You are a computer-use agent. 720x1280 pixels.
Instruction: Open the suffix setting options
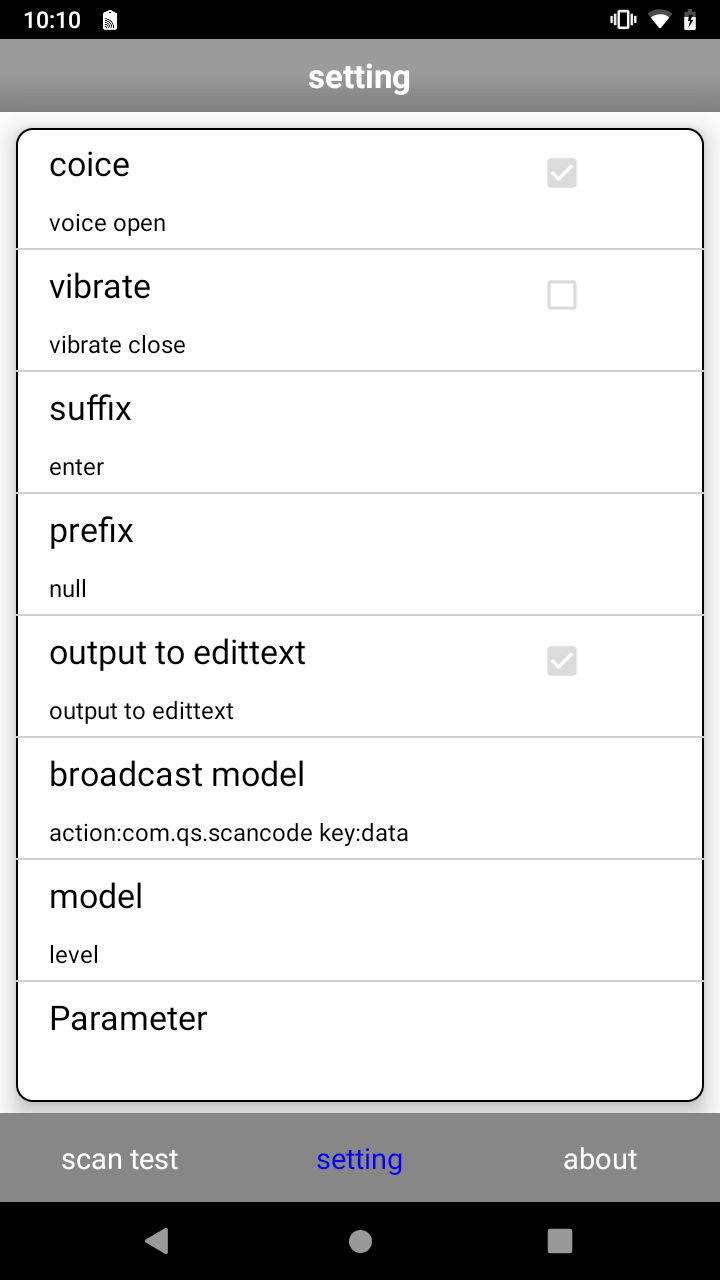tap(360, 432)
